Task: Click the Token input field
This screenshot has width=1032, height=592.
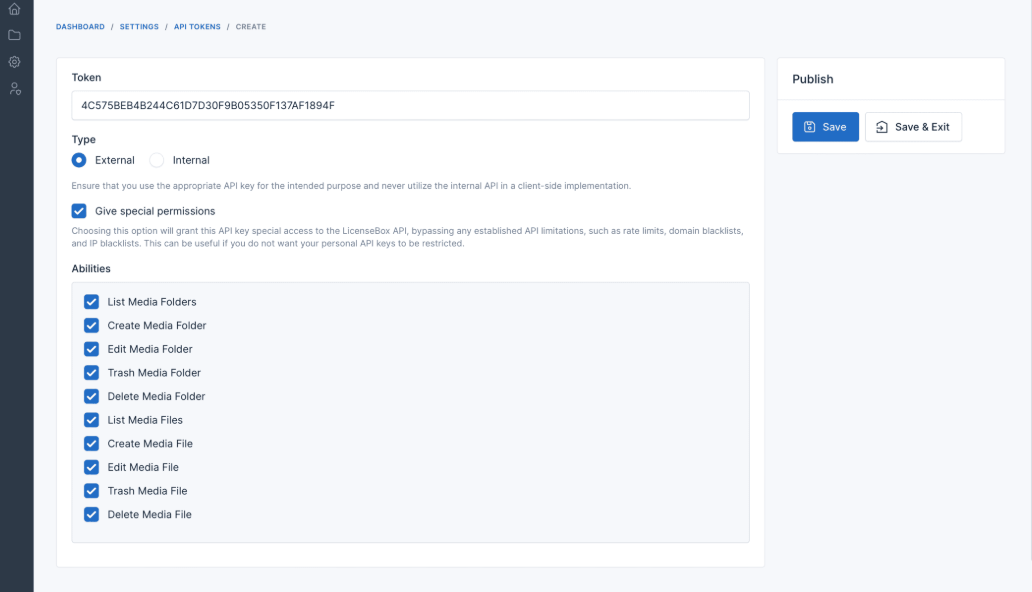Action: click(410, 105)
